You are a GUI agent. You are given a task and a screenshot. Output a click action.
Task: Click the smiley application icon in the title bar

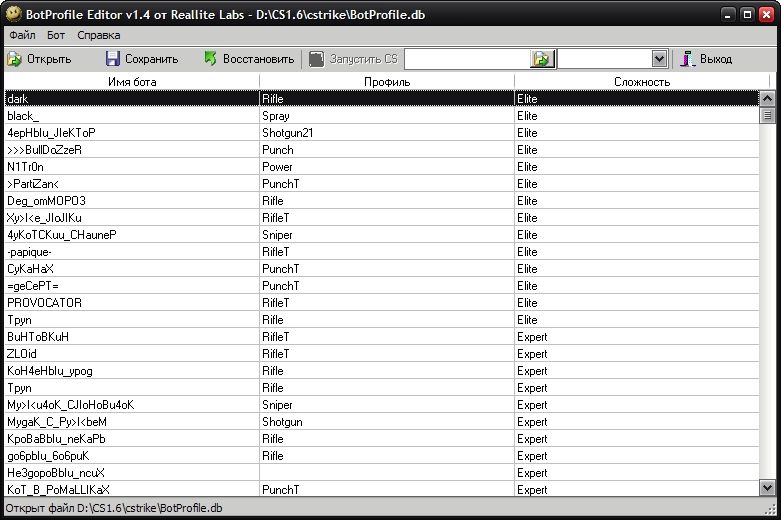(x=13, y=13)
